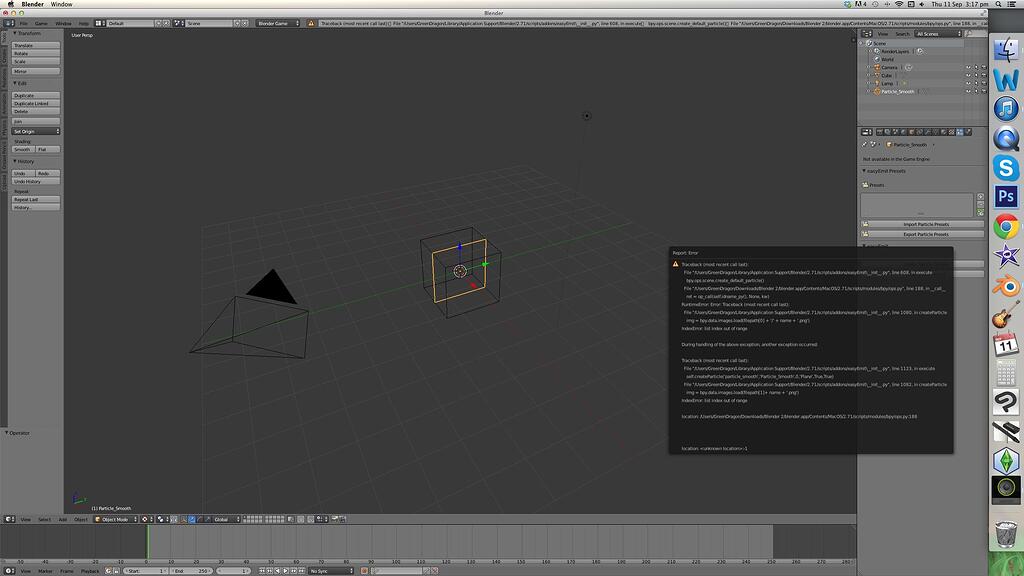The width and height of the screenshot is (1024, 576).
Task: Click the Undo History button
Action: (36, 181)
